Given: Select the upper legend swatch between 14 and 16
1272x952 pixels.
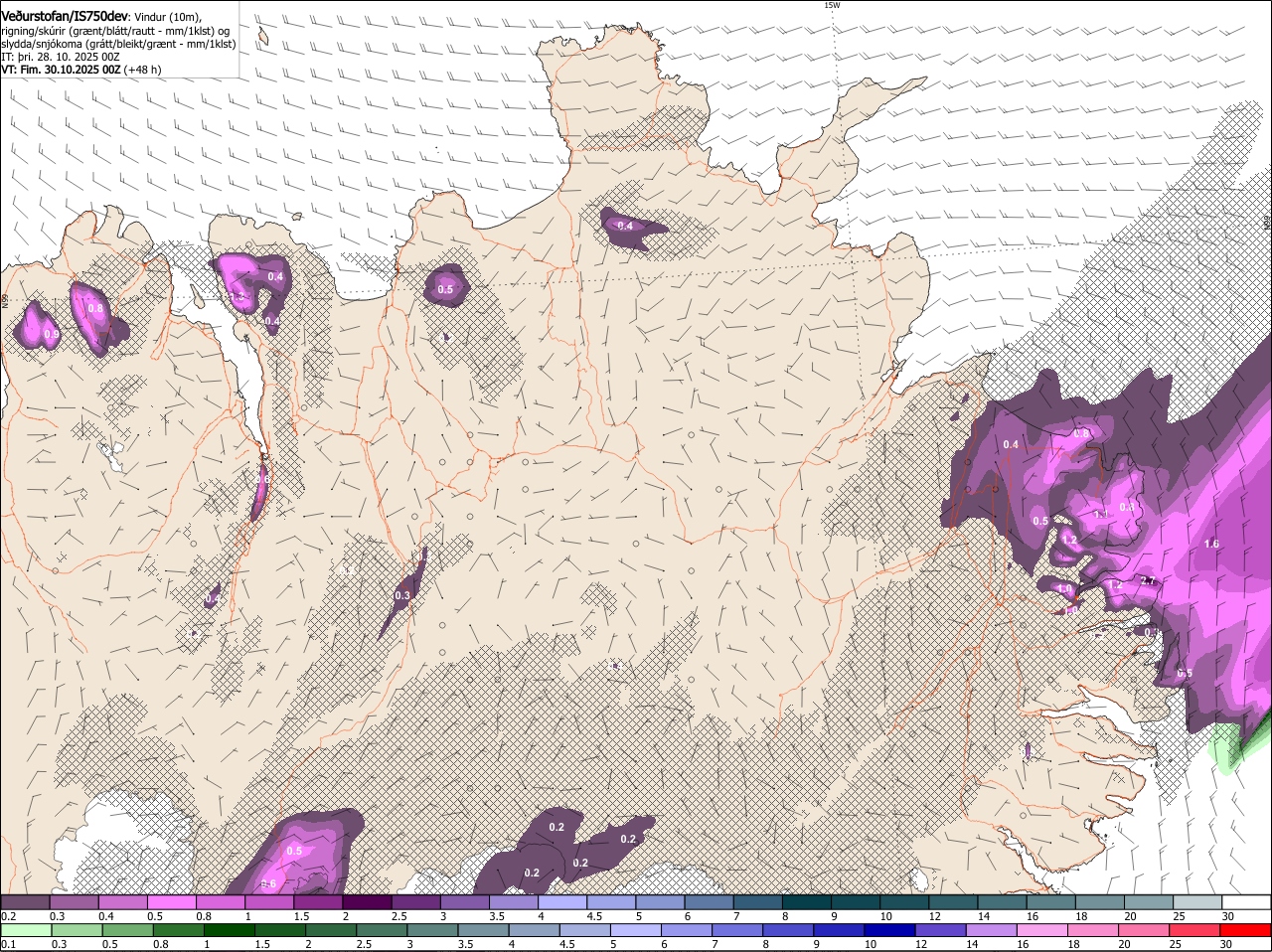Looking at the screenshot, I should (1003, 901).
